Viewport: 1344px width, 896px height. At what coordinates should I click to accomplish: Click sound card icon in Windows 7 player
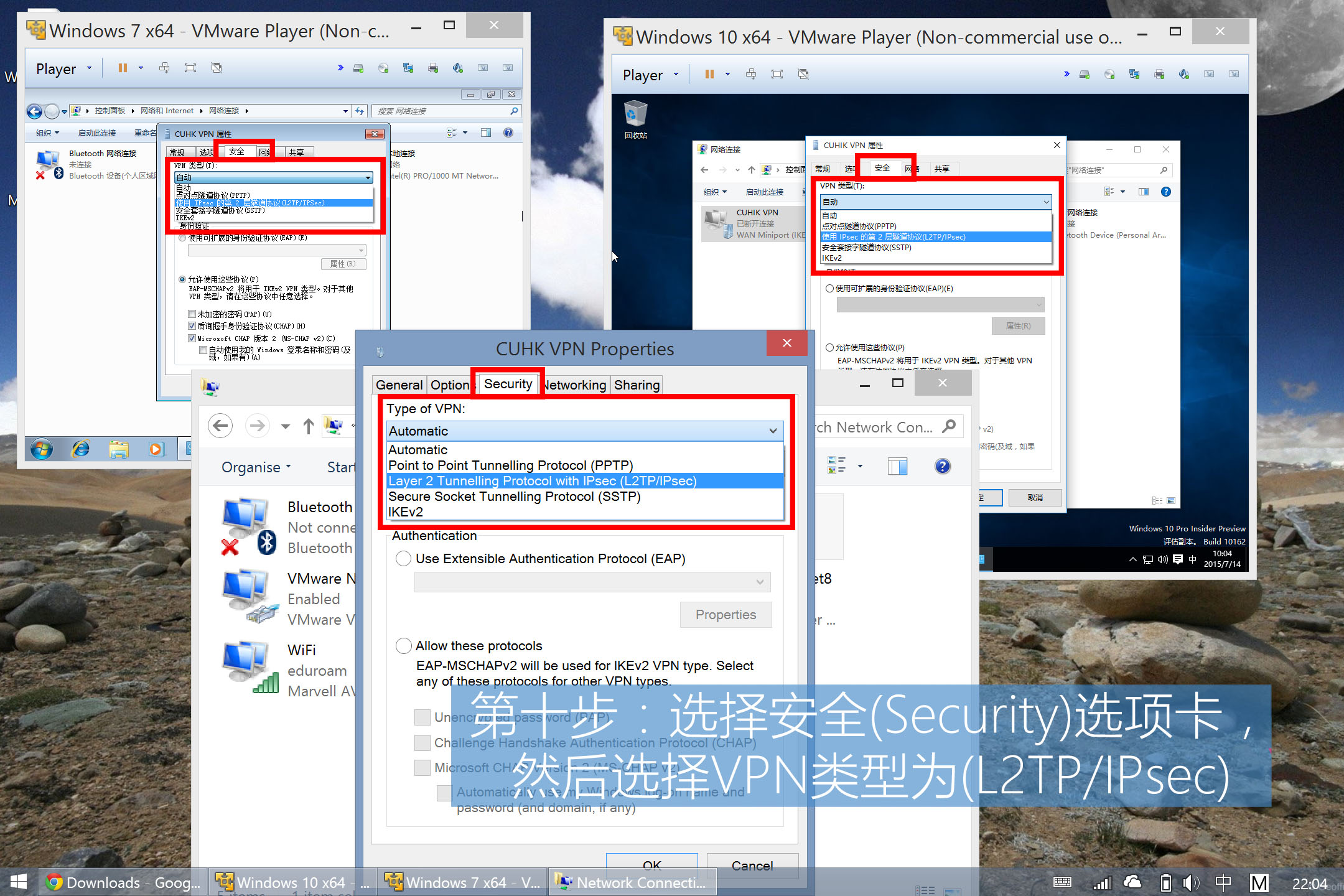tap(458, 68)
